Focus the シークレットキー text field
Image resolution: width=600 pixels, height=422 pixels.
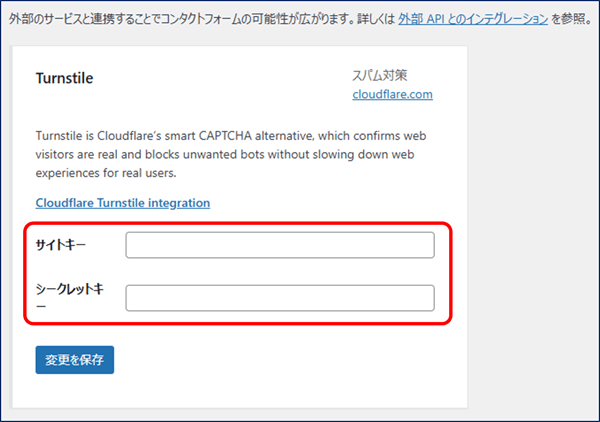coord(280,298)
